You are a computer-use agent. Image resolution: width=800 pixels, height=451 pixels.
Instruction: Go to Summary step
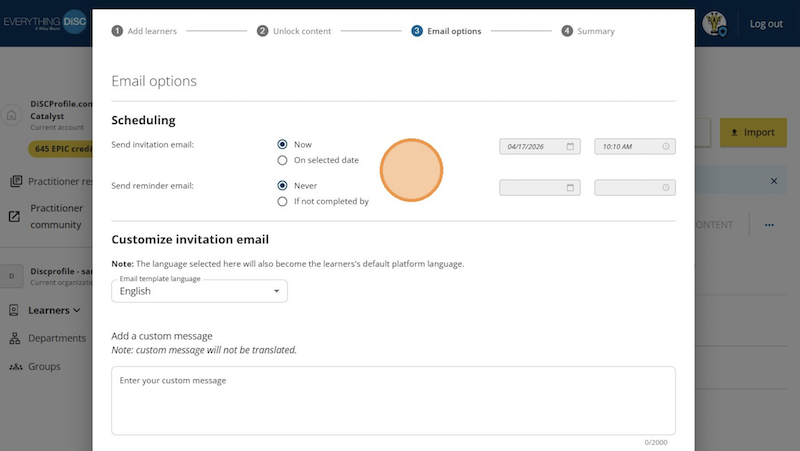tap(588, 31)
